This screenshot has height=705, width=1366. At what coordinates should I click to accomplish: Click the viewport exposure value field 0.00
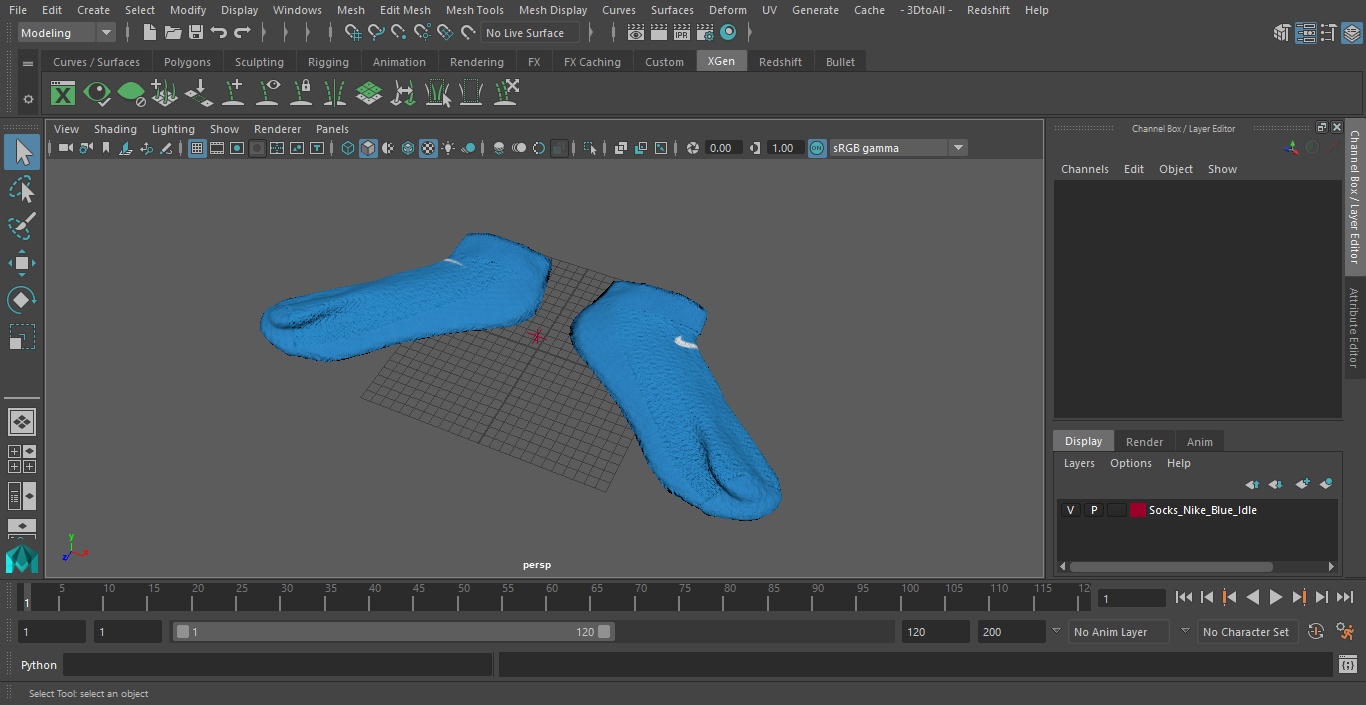(722, 148)
